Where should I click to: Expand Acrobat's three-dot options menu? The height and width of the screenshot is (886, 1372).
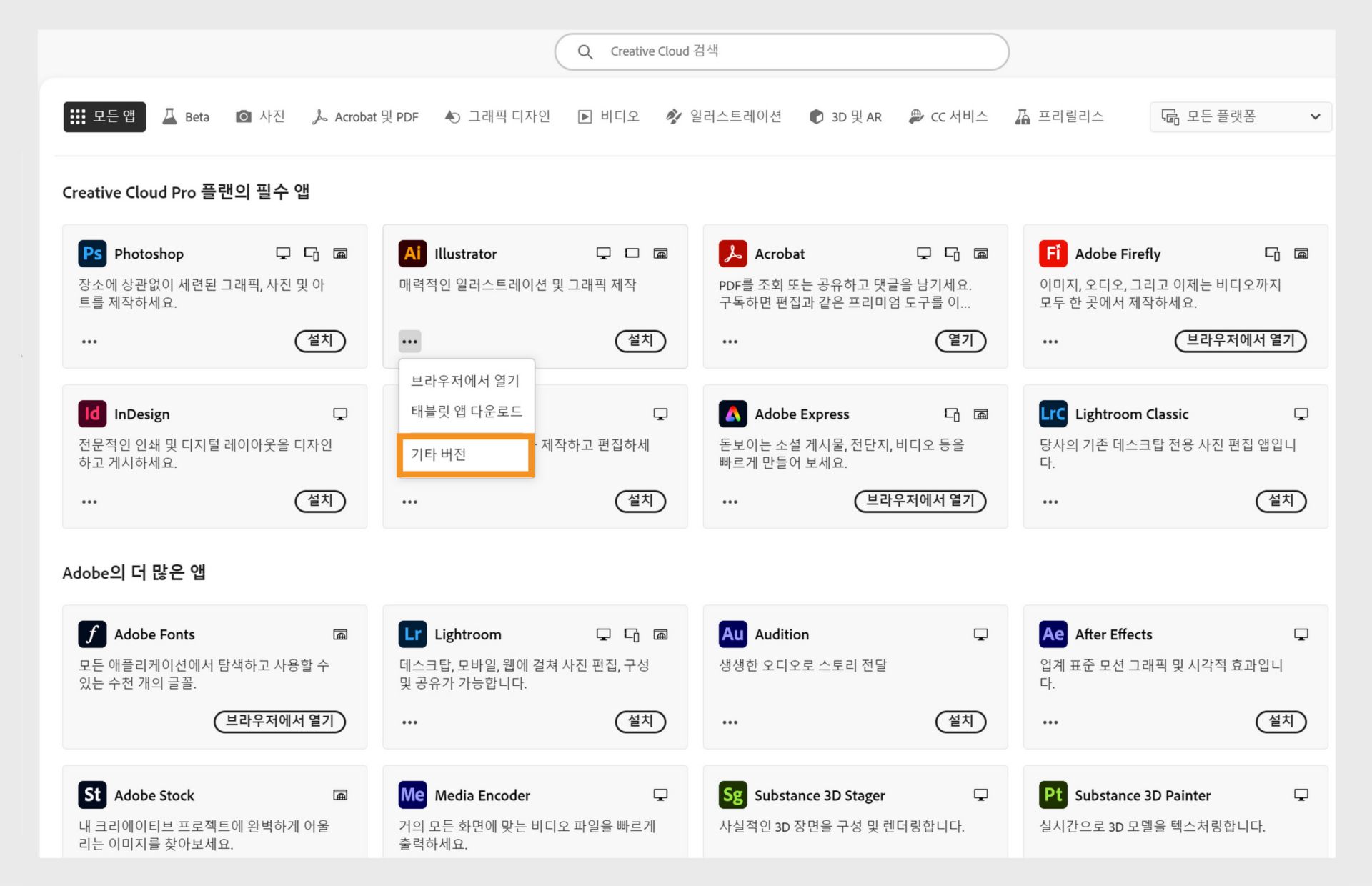730,342
